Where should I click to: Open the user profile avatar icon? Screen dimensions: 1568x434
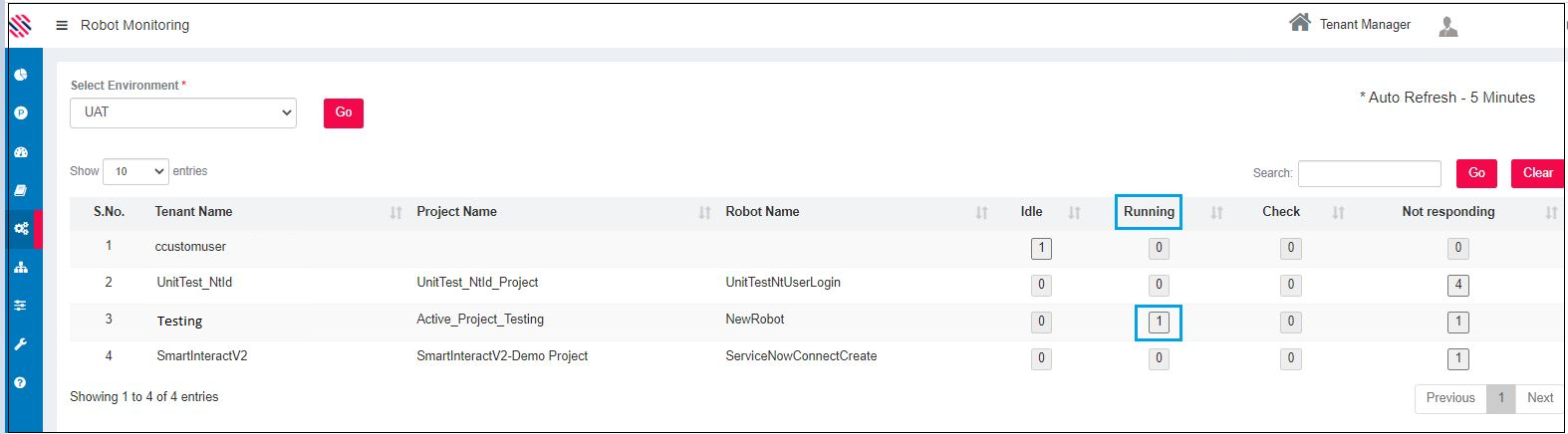tap(1448, 27)
